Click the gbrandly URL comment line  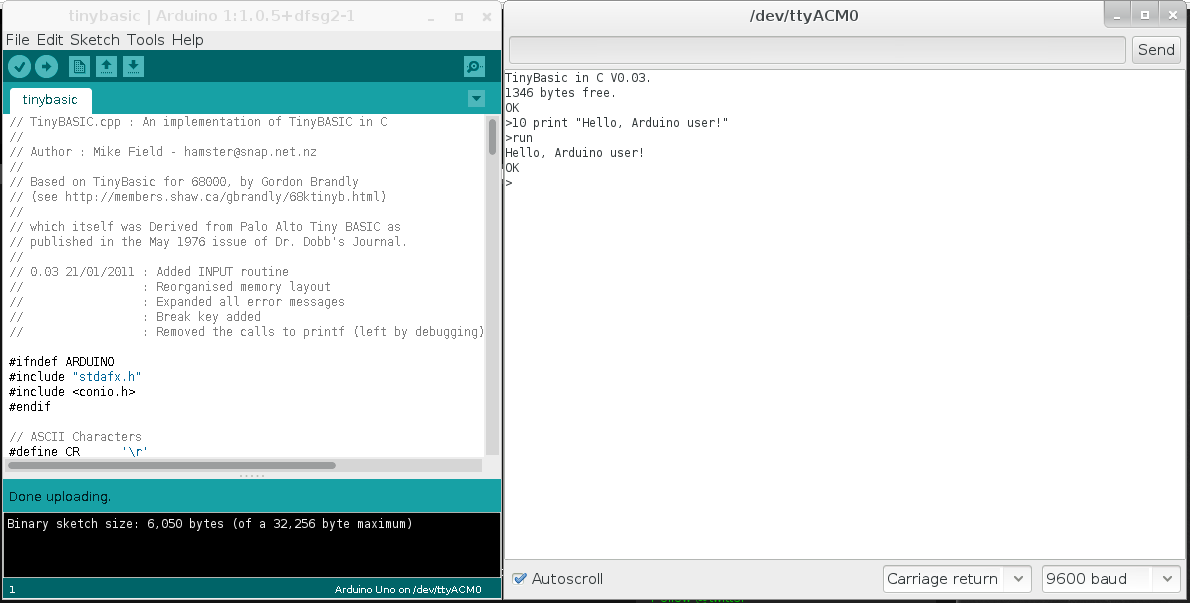[198, 196]
